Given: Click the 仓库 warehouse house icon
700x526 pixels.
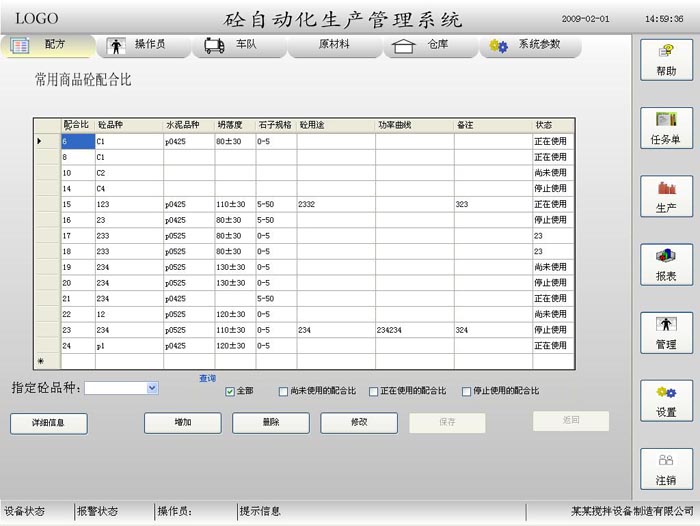Looking at the screenshot, I should tap(403, 46).
